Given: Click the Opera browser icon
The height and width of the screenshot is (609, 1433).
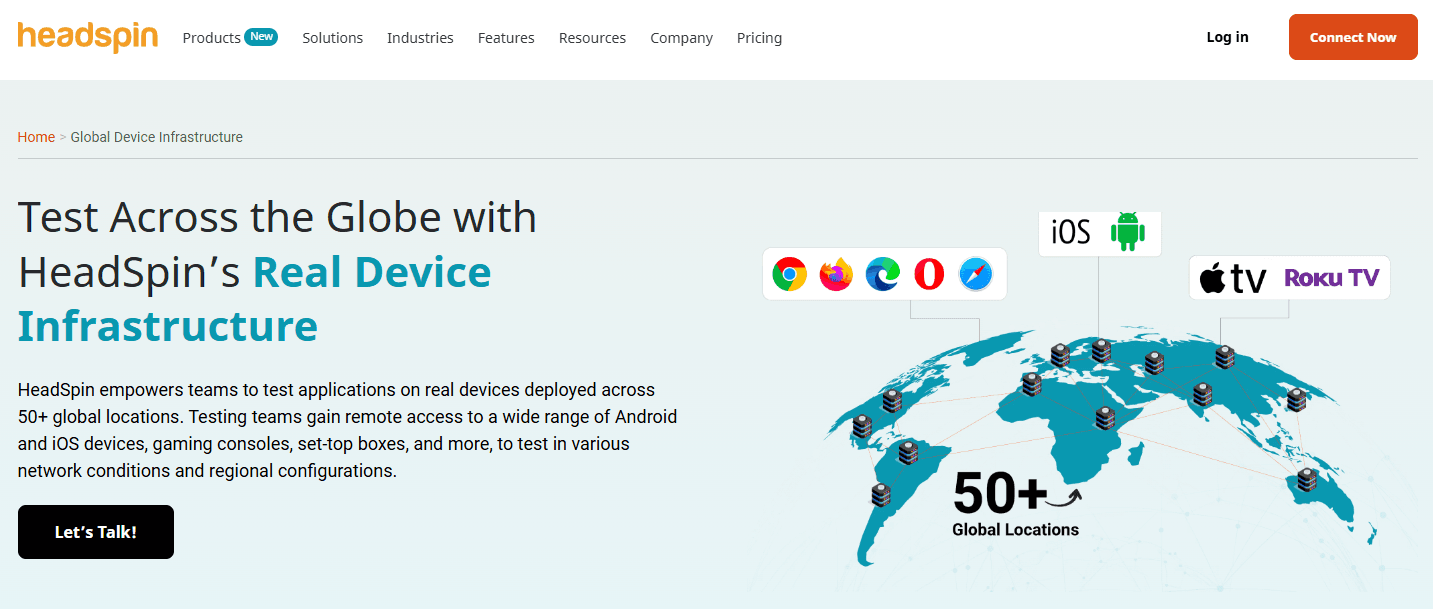Looking at the screenshot, I should (929, 274).
